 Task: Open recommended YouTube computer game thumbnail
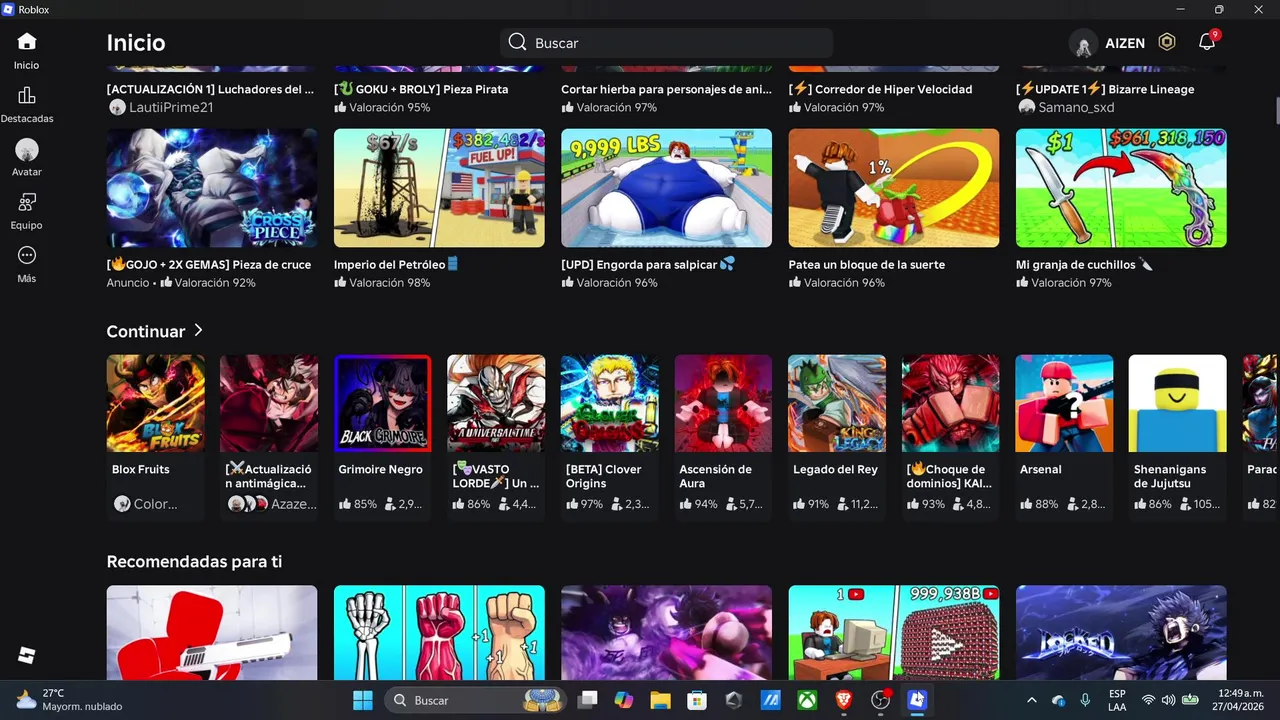(894, 633)
